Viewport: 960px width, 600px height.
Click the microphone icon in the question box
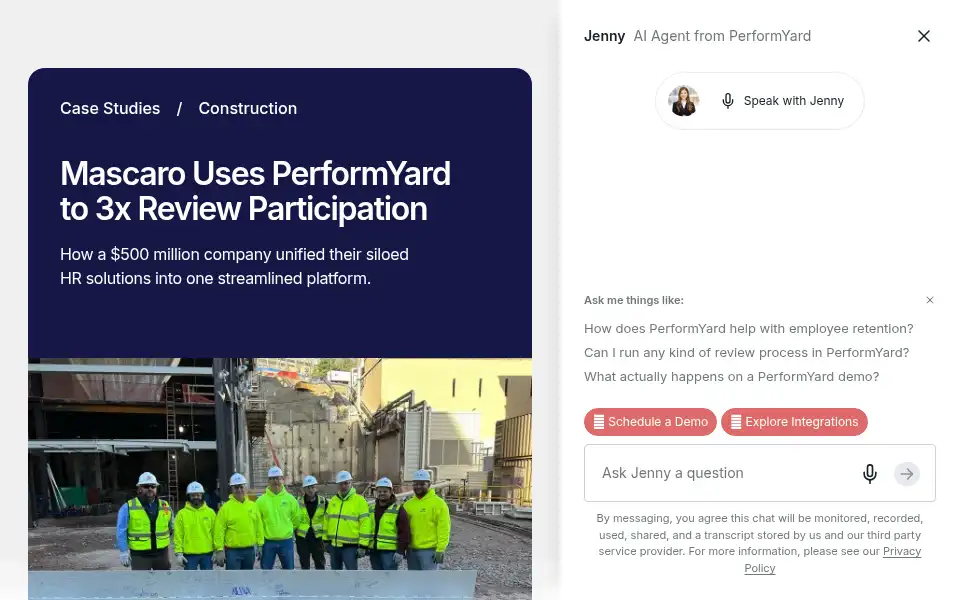869,473
